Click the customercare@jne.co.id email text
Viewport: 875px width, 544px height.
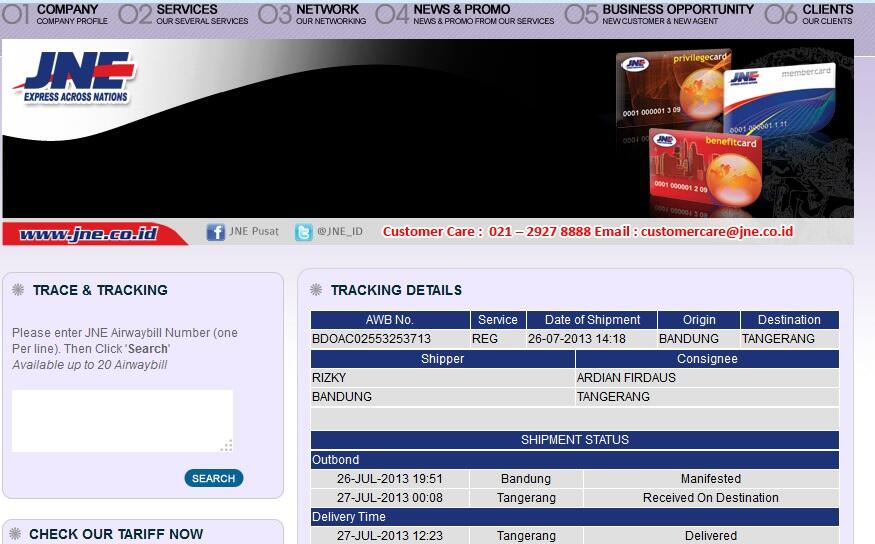(x=717, y=232)
